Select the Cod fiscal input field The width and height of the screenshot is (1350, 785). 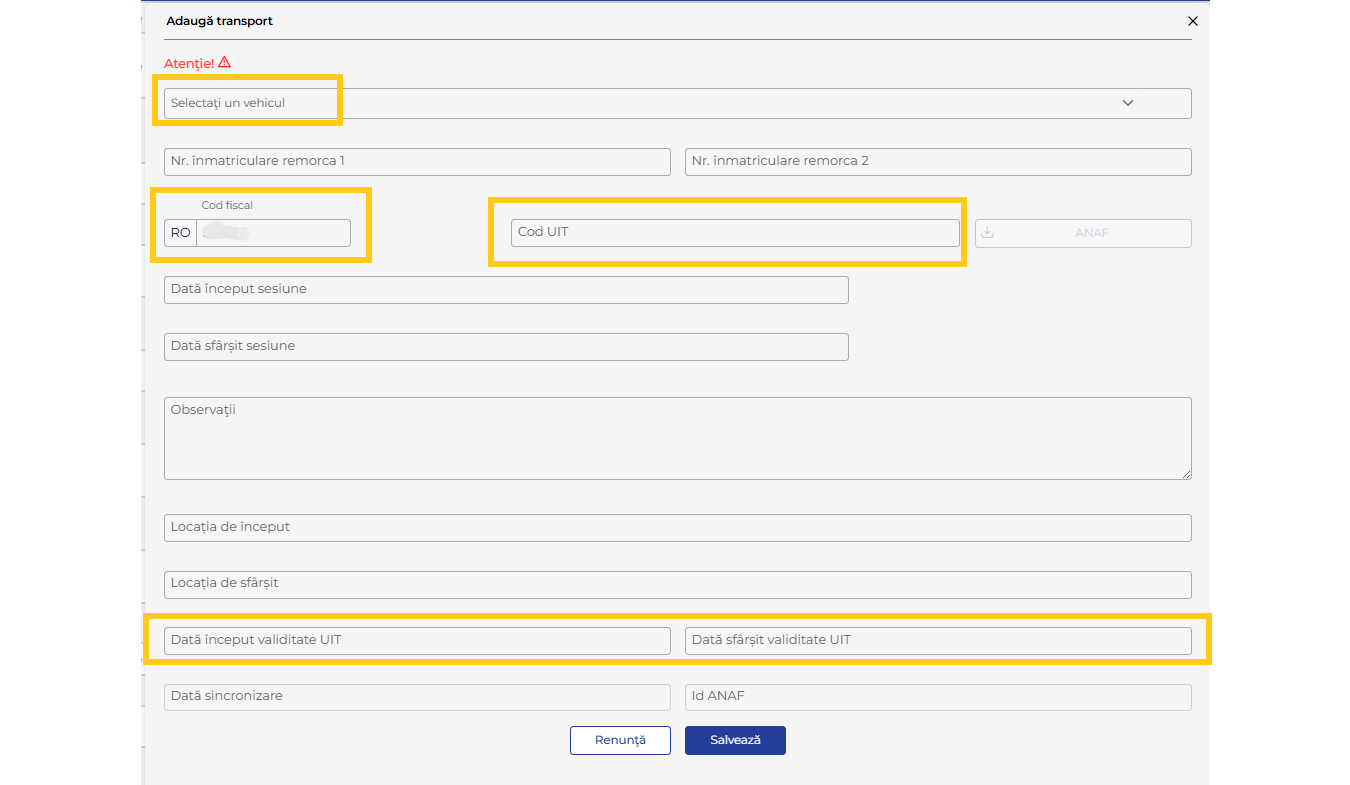tap(274, 233)
